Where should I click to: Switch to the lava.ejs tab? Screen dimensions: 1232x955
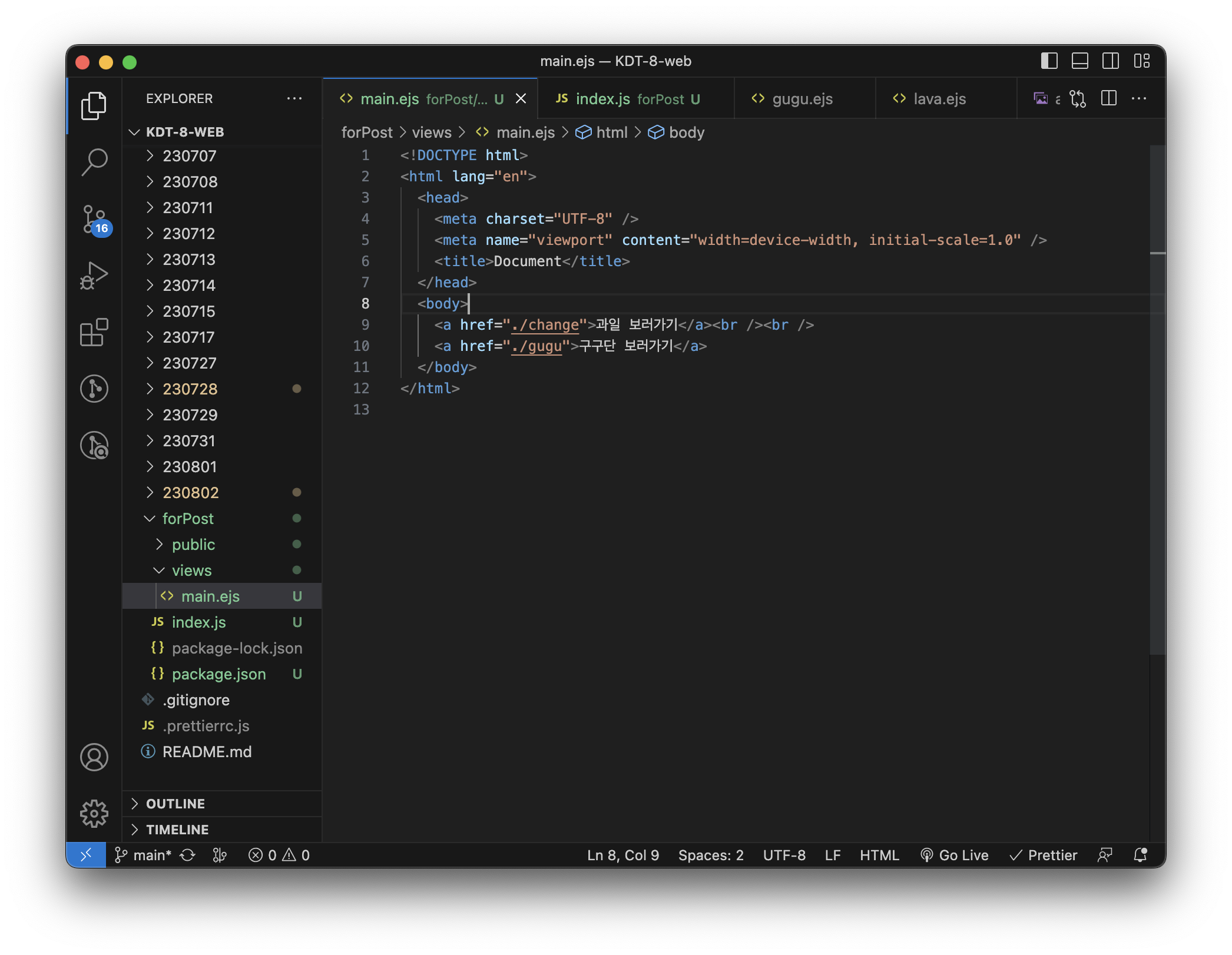tap(946, 99)
